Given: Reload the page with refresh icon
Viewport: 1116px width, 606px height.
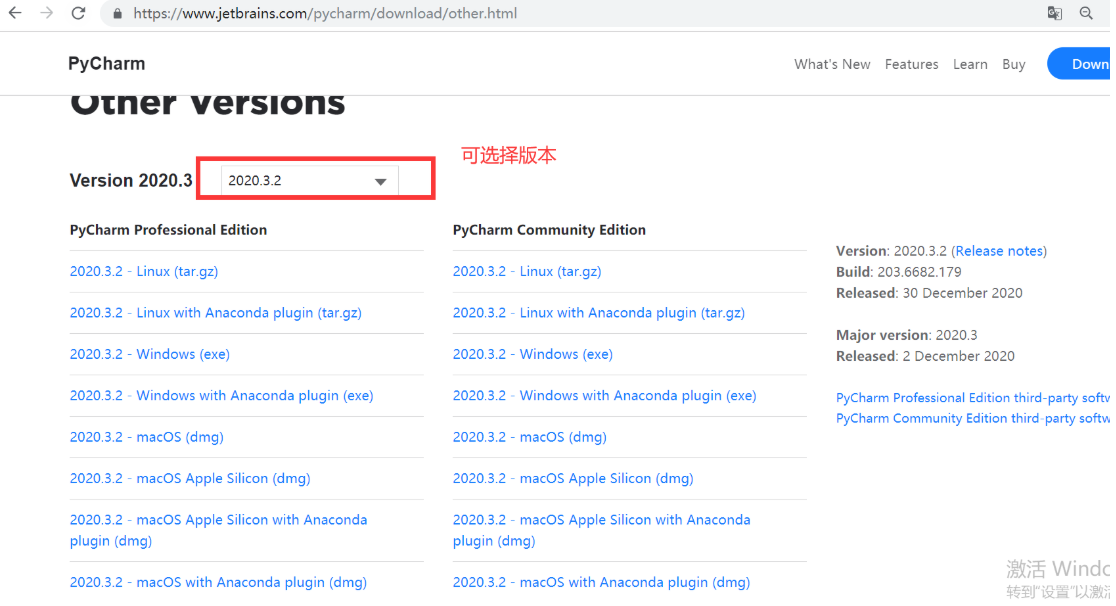Looking at the screenshot, I should (79, 13).
